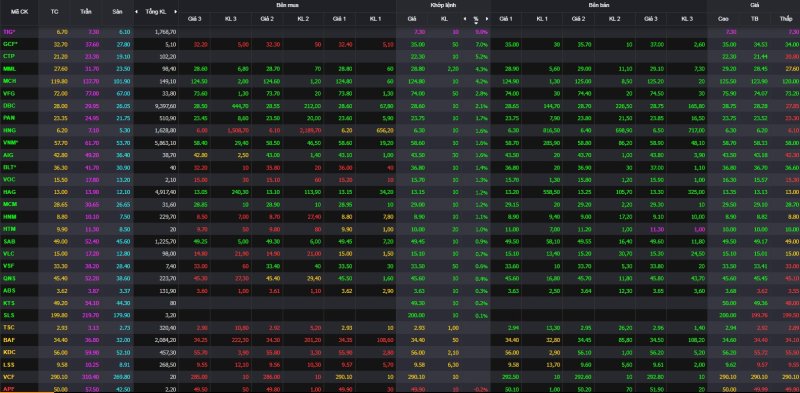Image resolution: width=800 pixels, height=393 pixels.
Task: Open the QNS stock symbol
Action: 9,278
